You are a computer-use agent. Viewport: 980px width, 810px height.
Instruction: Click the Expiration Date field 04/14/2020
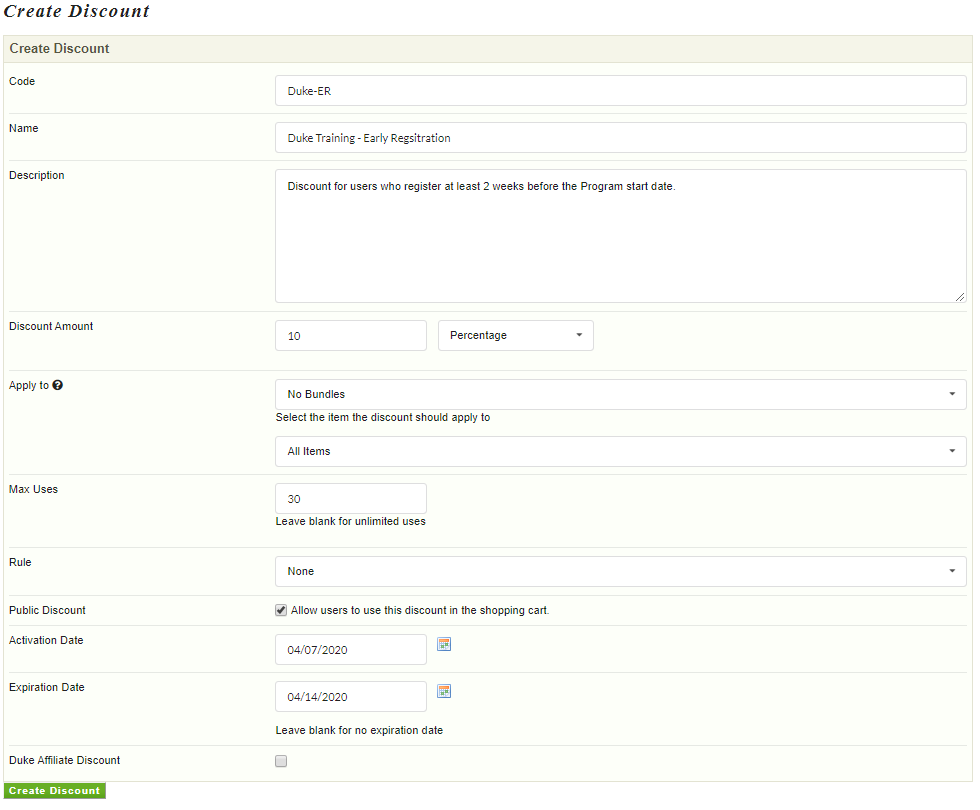click(x=351, y=696)
